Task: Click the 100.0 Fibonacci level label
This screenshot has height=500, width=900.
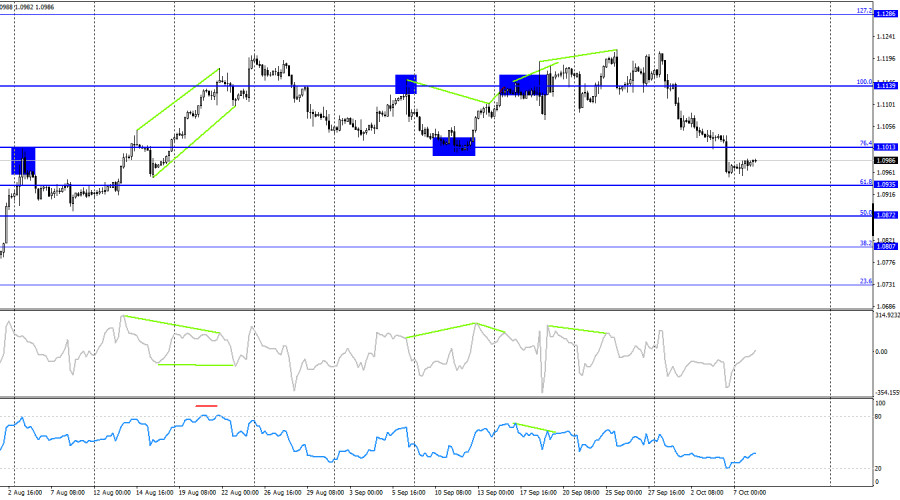Action: pos(864,82)
